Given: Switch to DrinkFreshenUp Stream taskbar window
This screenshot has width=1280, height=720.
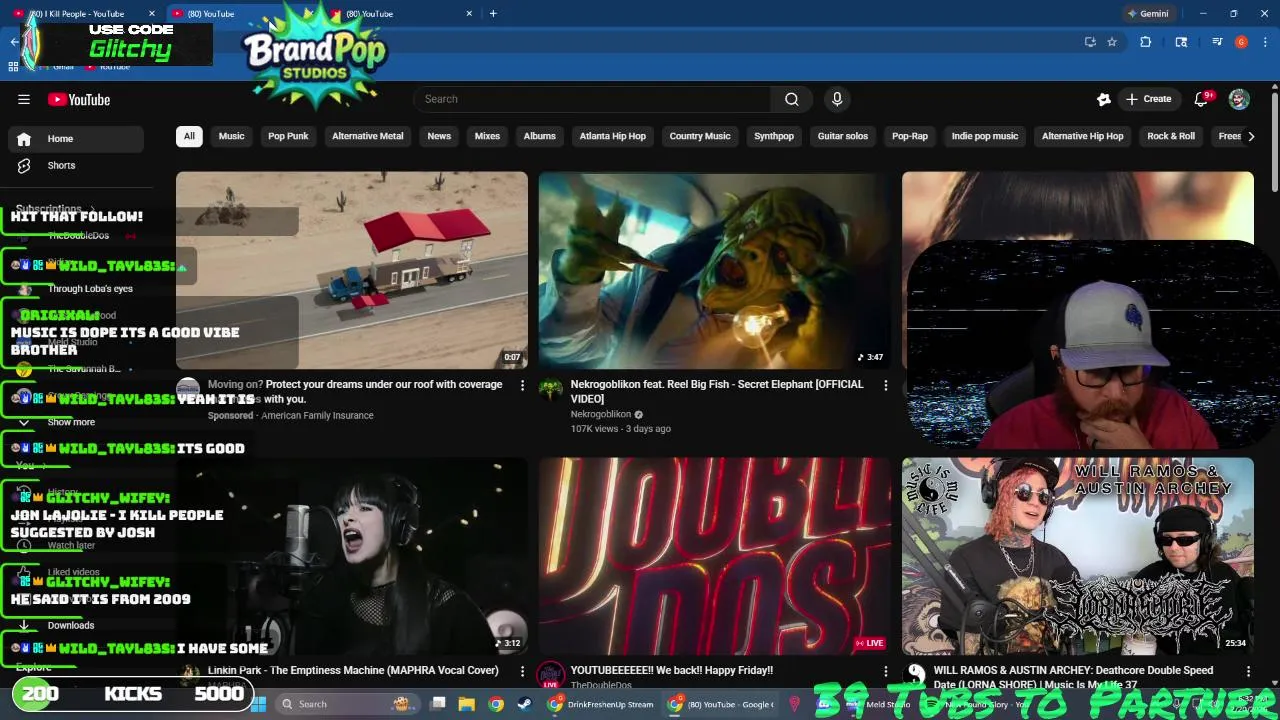Looking at the screenshot, I should point(600,704).
